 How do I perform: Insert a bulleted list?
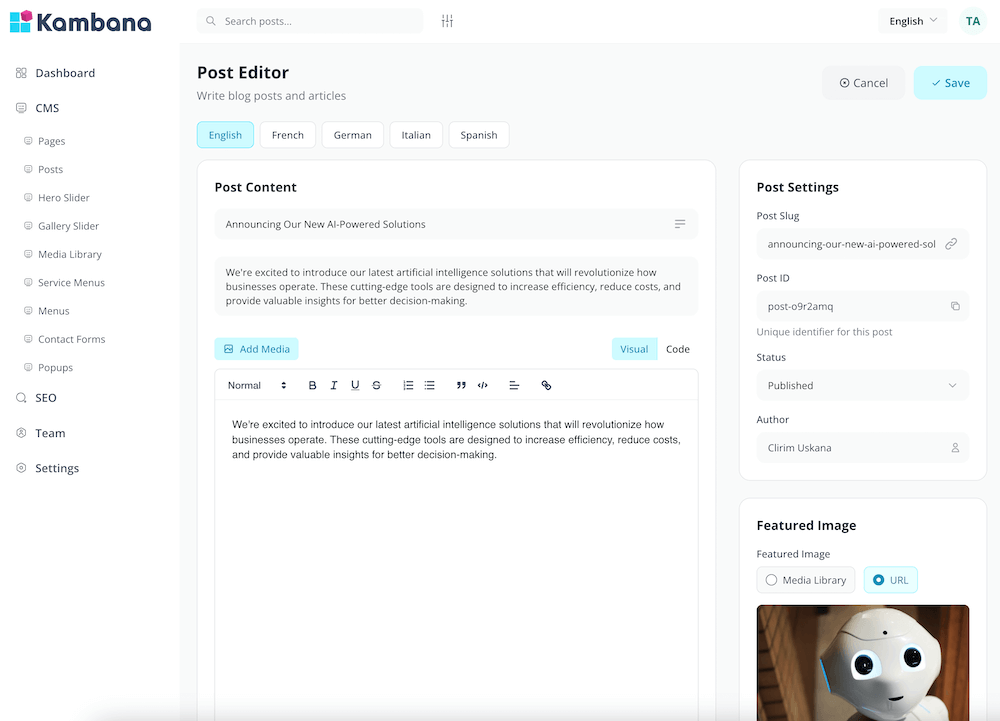click(430, 385)
